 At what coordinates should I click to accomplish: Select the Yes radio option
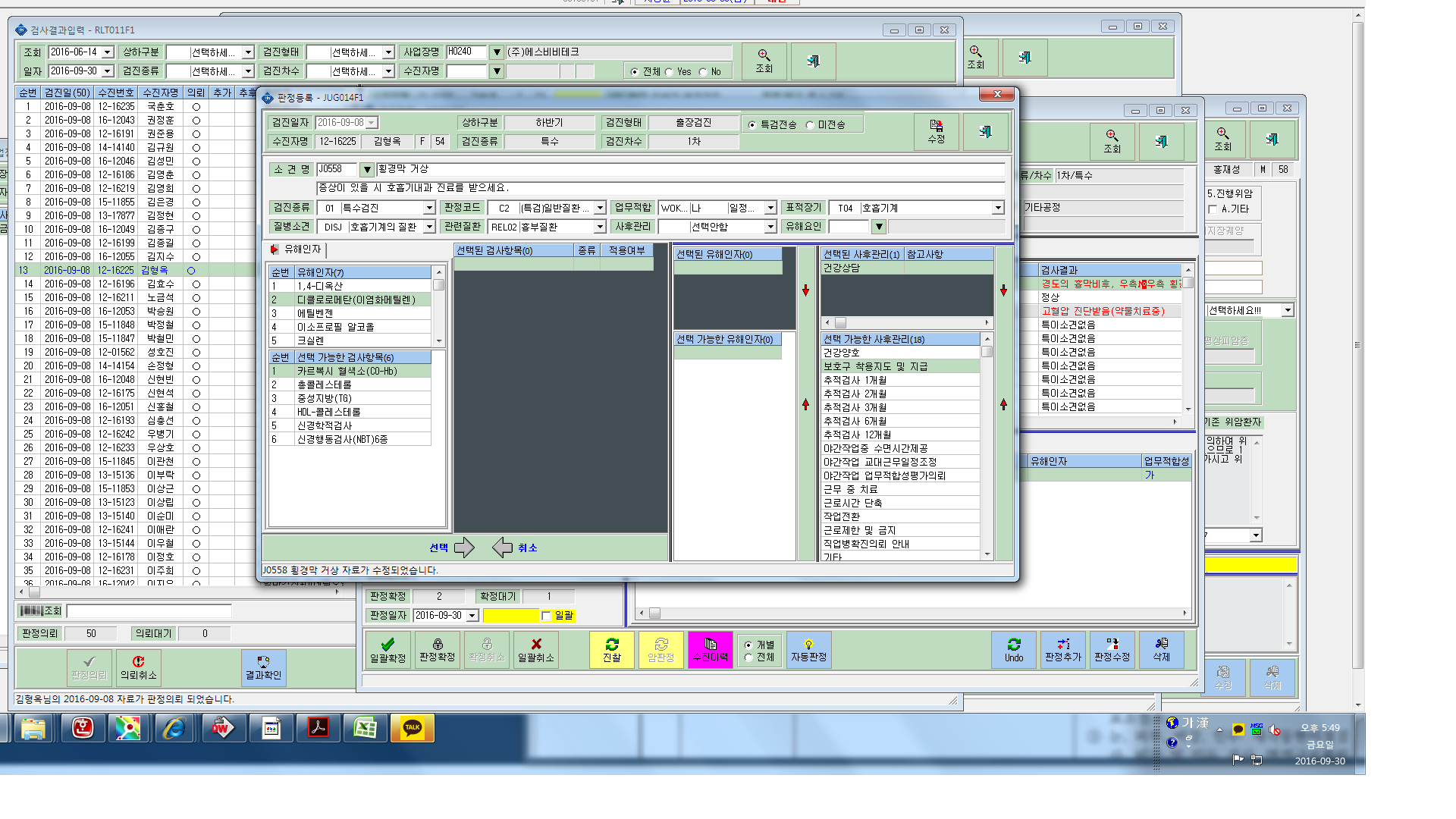[x=669, y=72]
